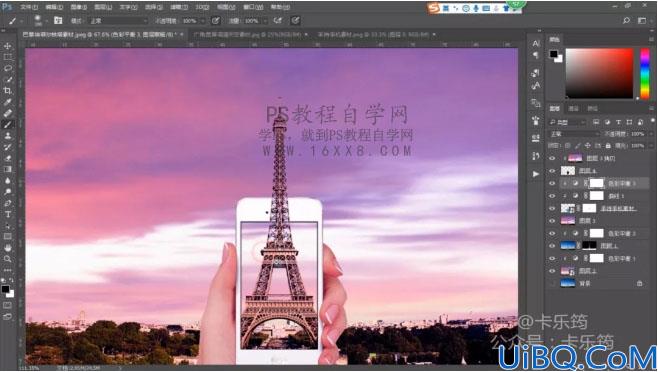Select the Zoom tool

click(x=8, y=259)
